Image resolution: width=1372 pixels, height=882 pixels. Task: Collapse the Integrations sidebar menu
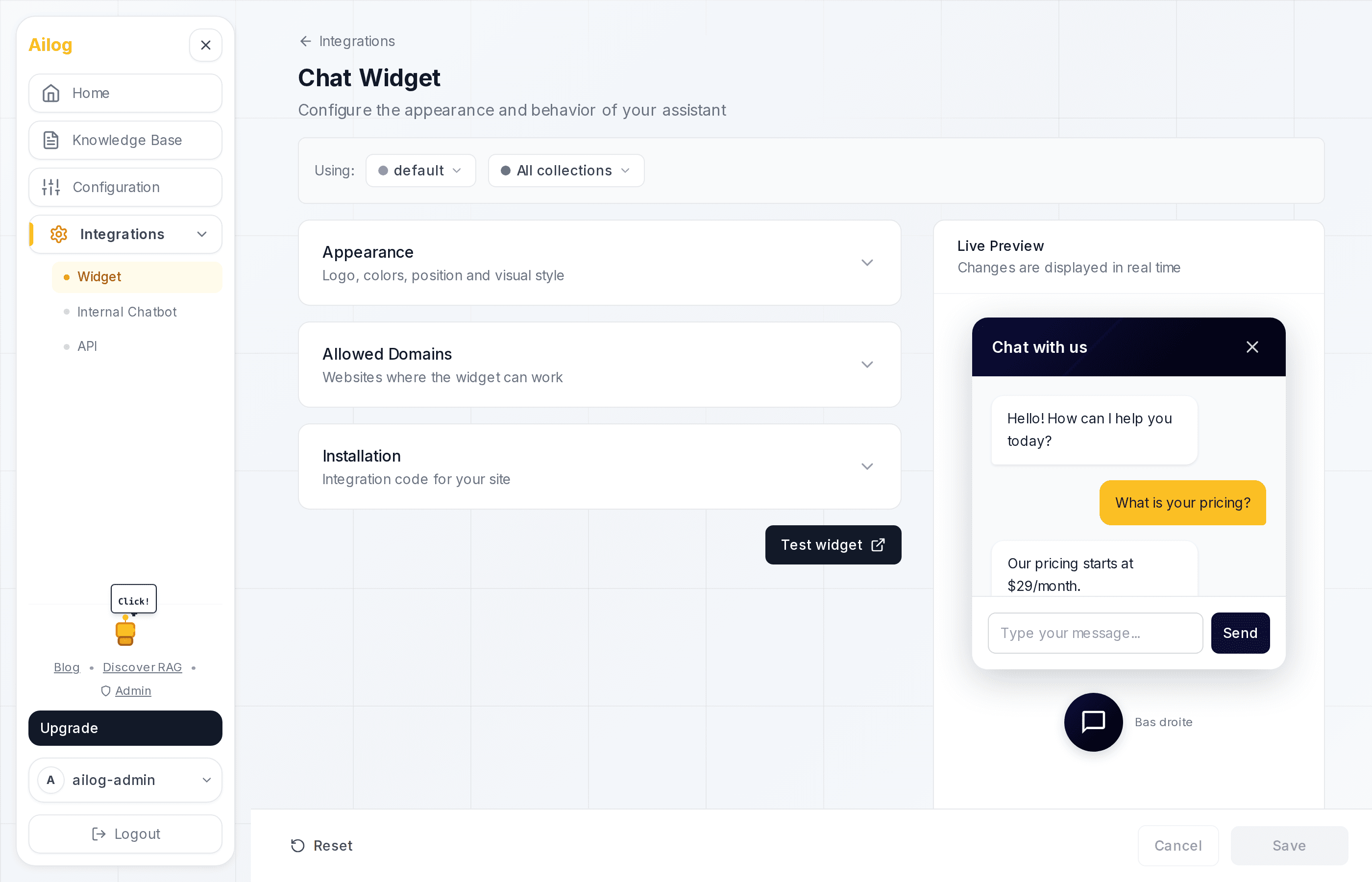click(x=201, y=234)
